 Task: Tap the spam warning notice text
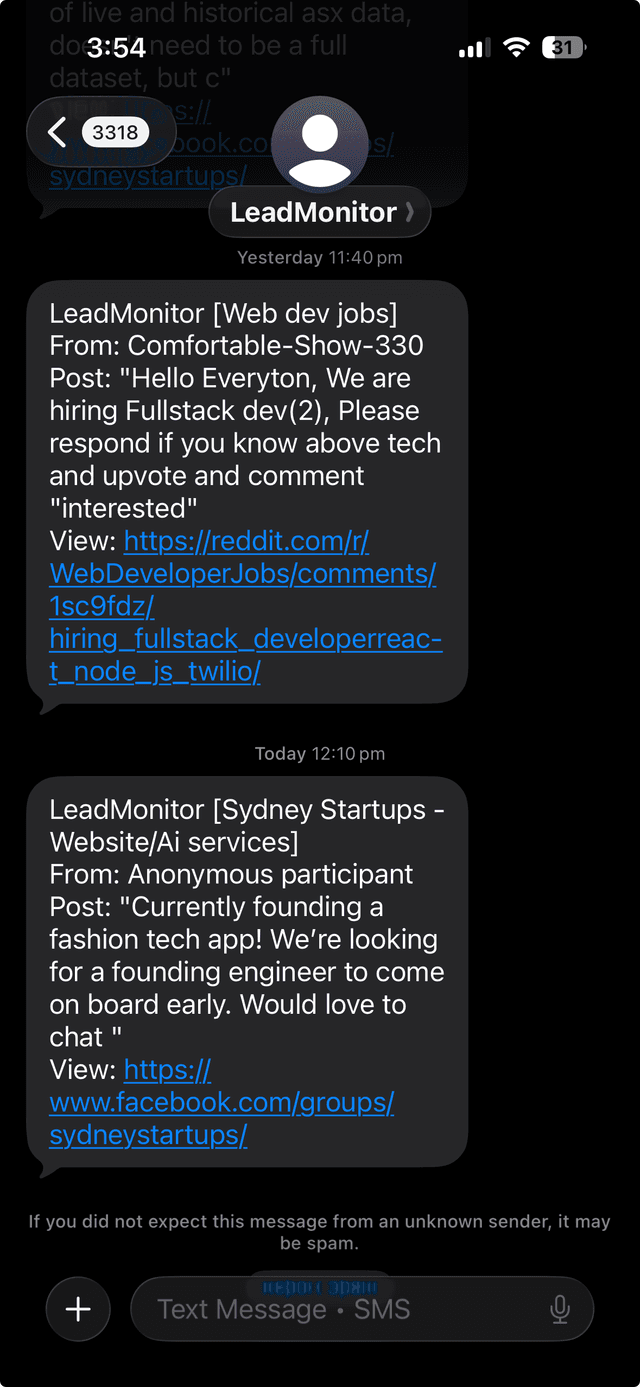pyautogui.click(x=320, y=1231)
